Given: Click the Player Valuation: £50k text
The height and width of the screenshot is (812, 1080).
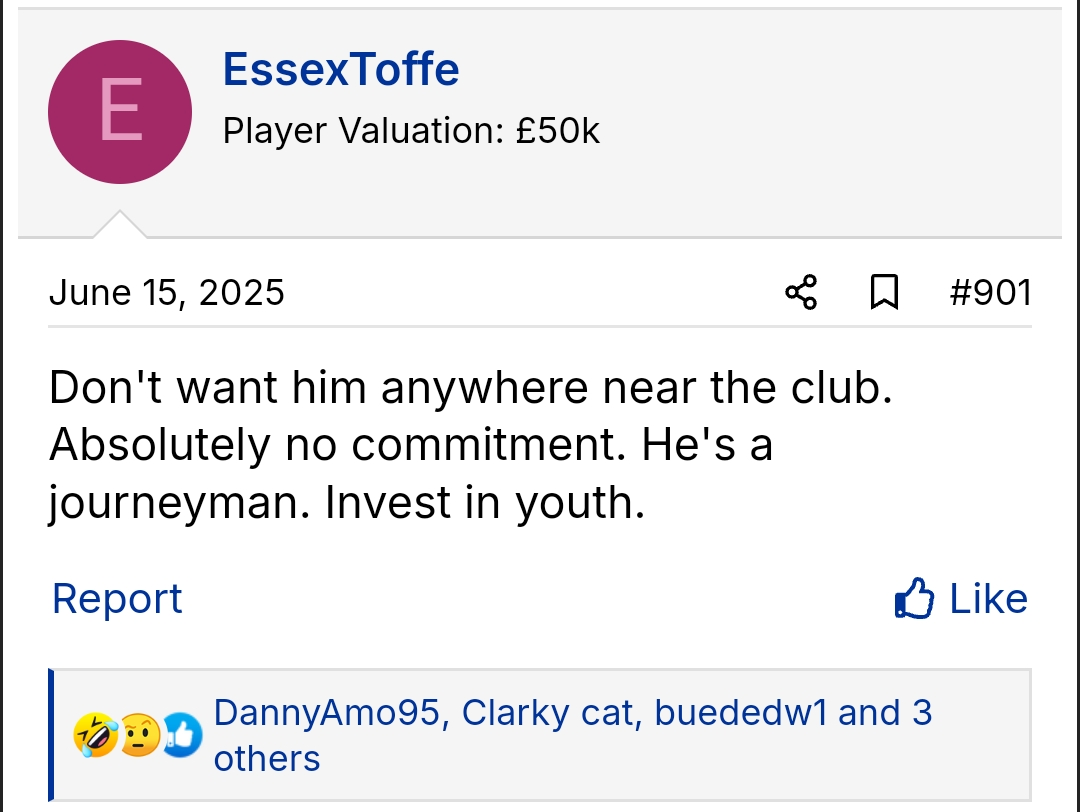Looking at the screenshot, I should point(411,131).
